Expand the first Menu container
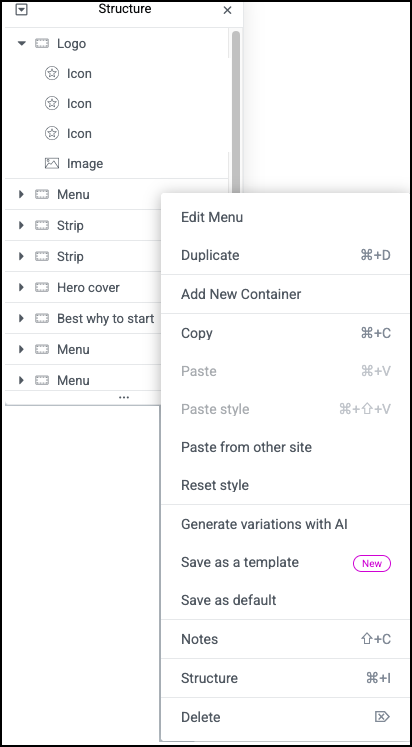This screenshot has width=412, height=747. pyautogui.click(x=21, y=194)
